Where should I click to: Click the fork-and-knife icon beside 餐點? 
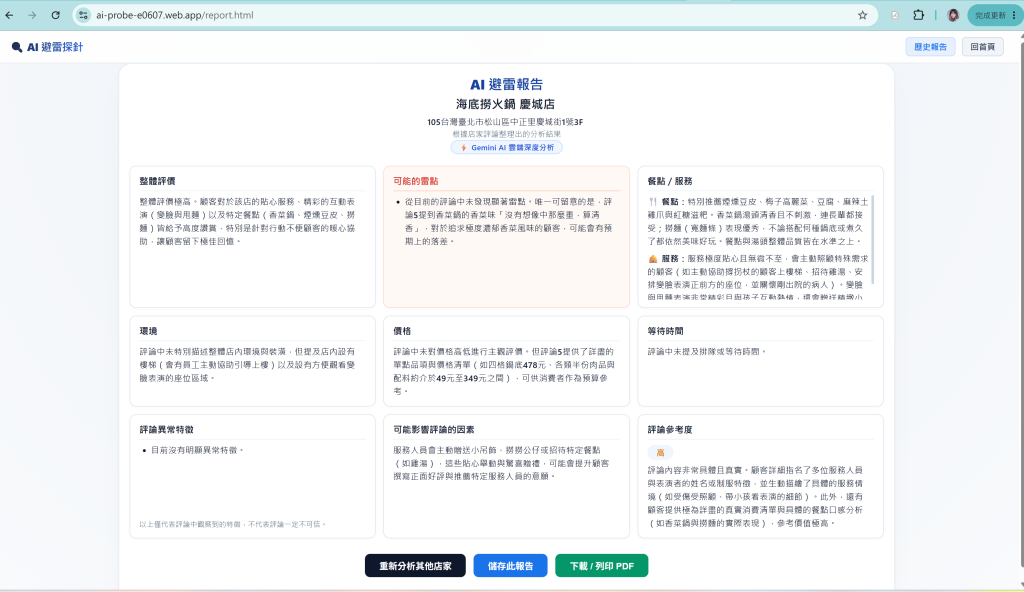click(652, 202)
